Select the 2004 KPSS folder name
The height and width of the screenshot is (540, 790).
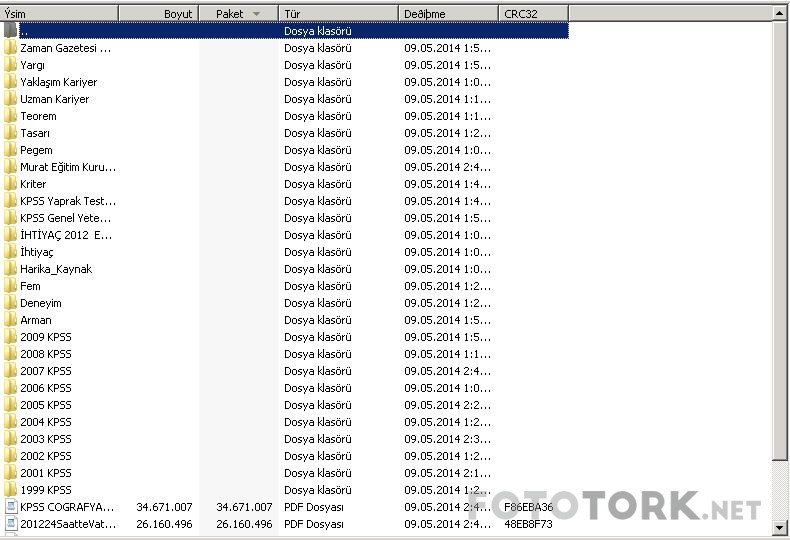(x=46, y=422)
